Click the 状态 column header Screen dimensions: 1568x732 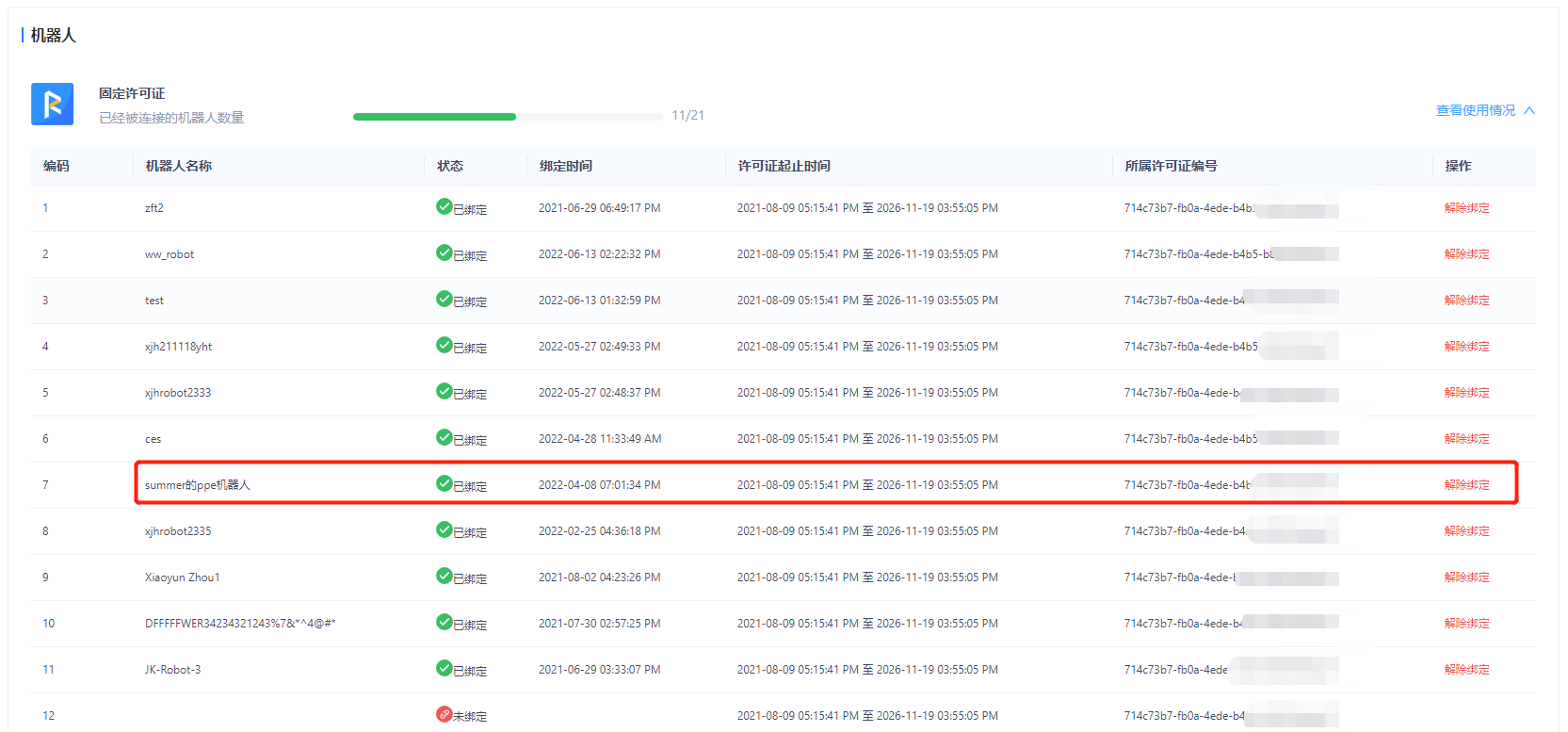pyautogui.click(x=450, y=166)
